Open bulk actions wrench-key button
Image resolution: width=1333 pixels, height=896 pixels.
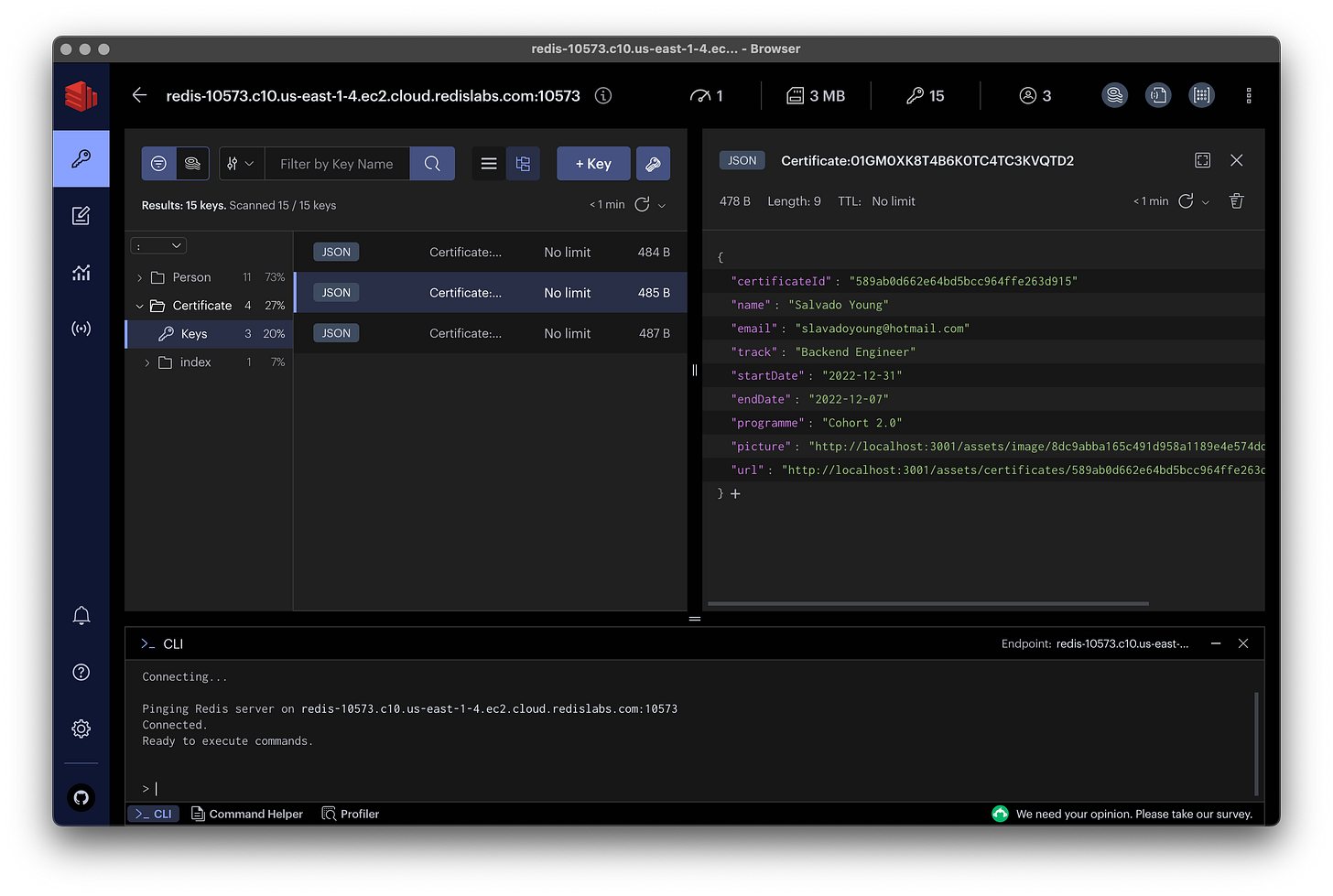(653, 164)
